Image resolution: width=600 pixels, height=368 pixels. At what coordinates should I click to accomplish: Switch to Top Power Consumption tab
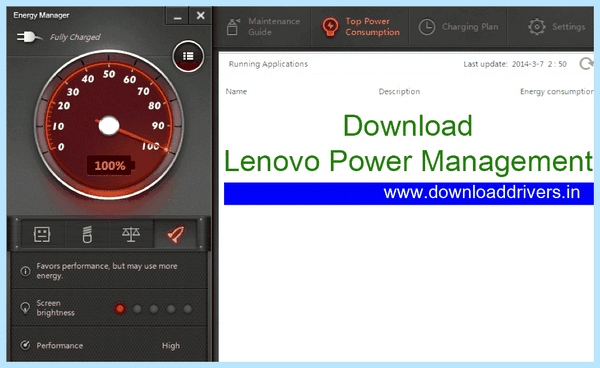pos(360,27)
